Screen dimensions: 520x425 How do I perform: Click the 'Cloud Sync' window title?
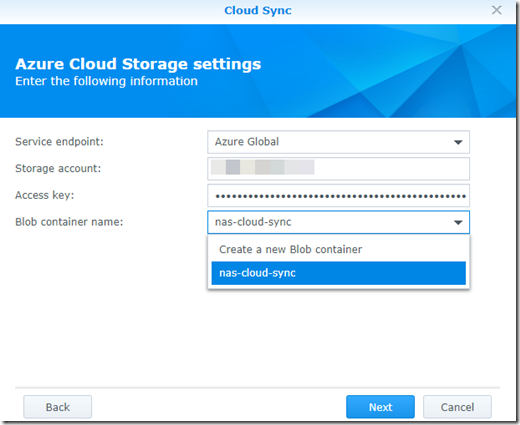coord(258,10)
